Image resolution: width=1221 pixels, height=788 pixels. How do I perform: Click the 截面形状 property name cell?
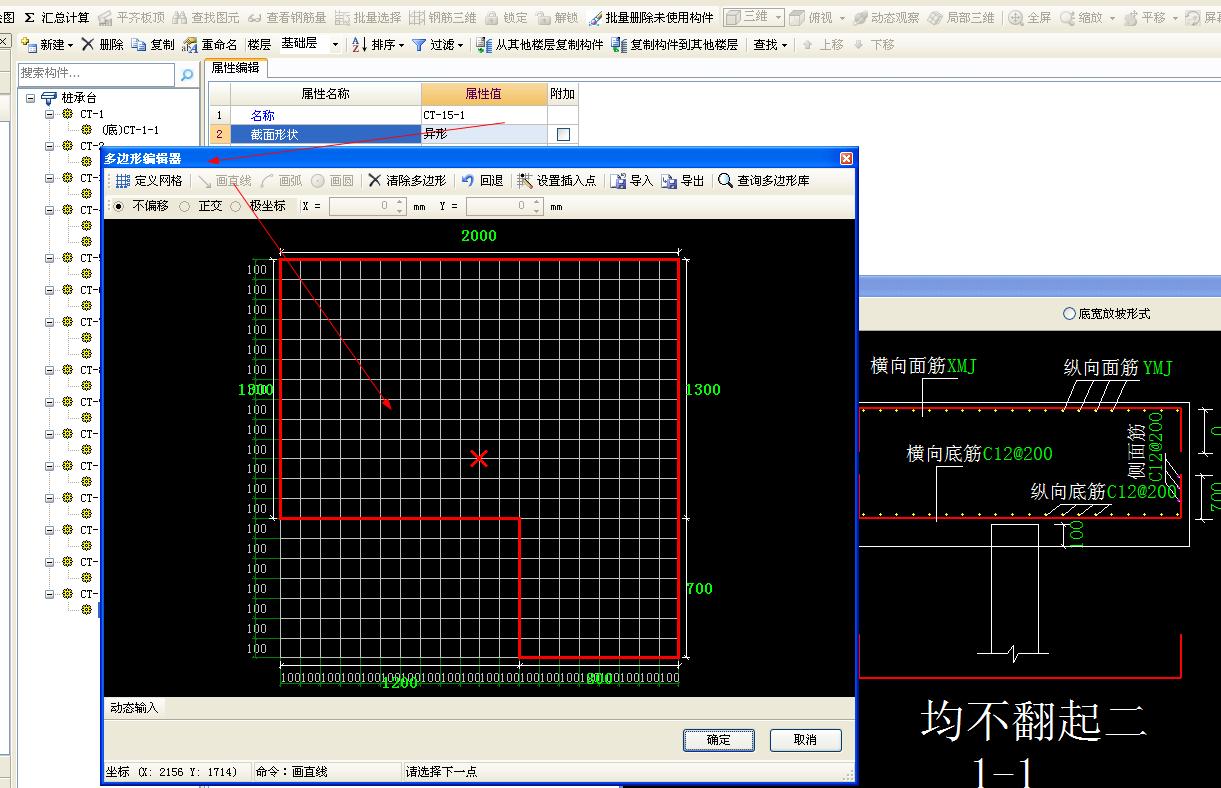pos(326,134)
